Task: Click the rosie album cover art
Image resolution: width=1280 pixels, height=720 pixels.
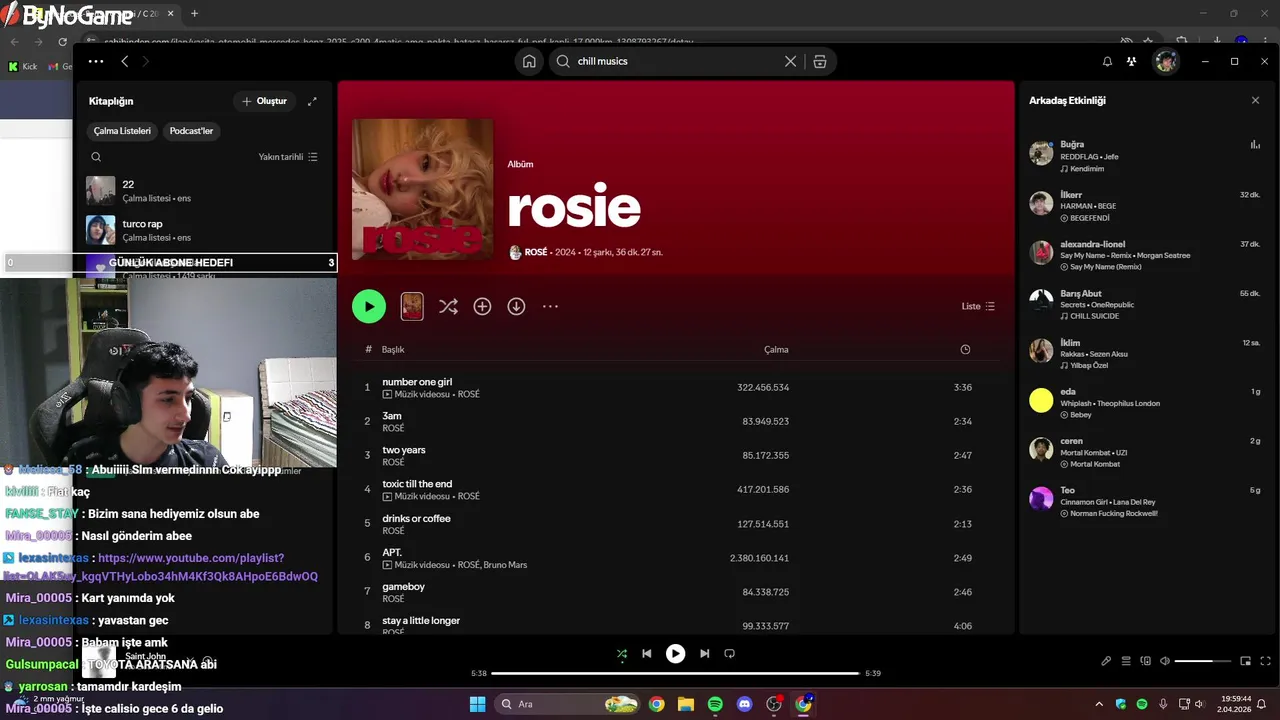Action: tap(423, 190)
